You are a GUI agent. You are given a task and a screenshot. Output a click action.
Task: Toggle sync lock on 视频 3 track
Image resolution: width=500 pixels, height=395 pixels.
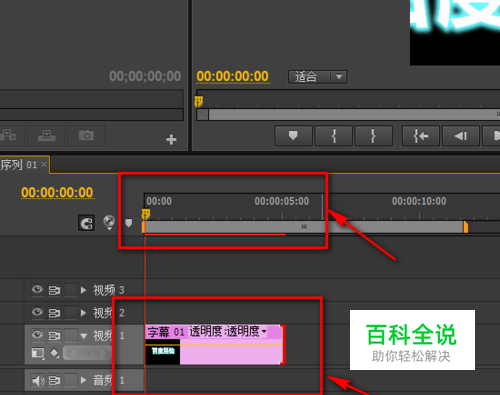click(x=54, y=290)
